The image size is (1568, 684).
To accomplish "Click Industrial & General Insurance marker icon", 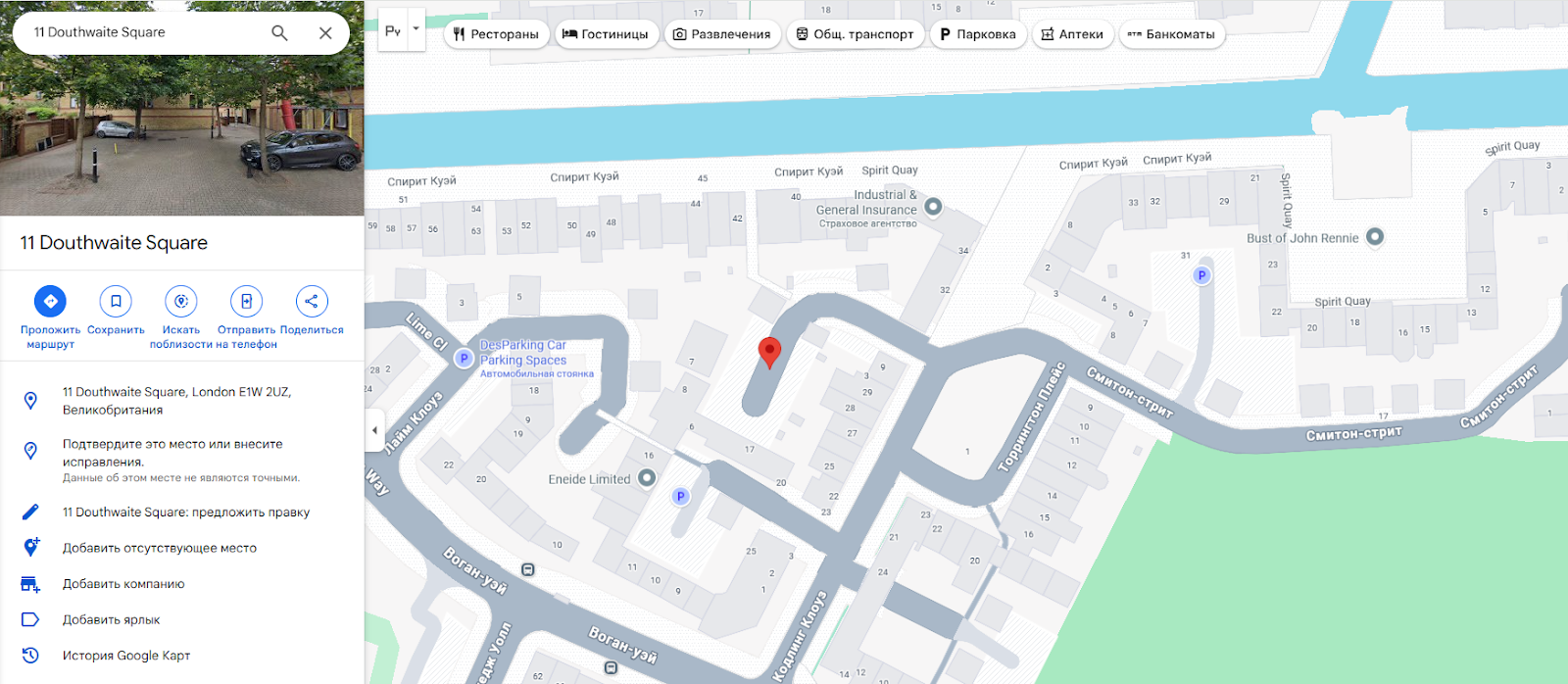I will click(934, 206).
